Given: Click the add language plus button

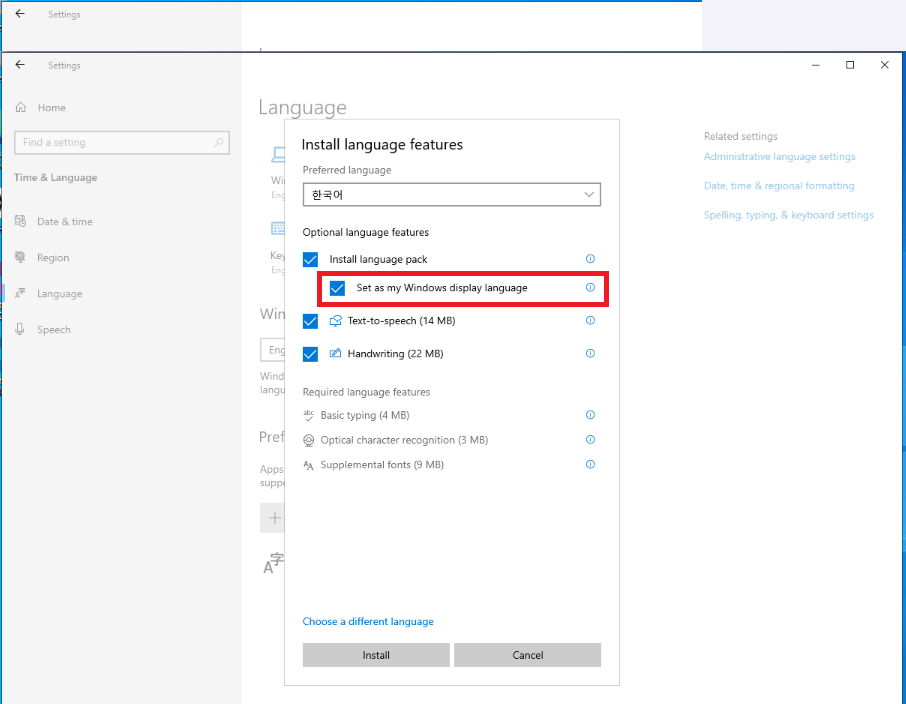Looking at the screenshot, I should tap(272, 518).
